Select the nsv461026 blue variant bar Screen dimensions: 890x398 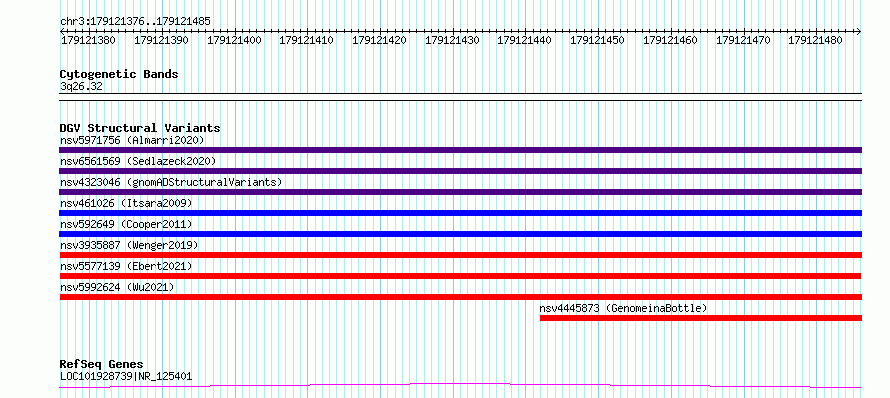[x=460, y=213]
